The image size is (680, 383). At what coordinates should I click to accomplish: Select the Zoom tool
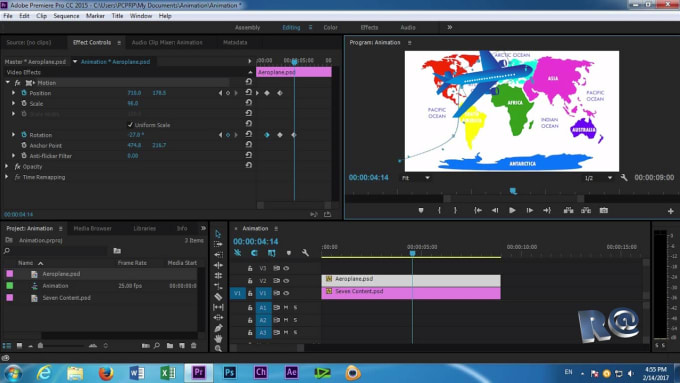(x=218, y=348)
